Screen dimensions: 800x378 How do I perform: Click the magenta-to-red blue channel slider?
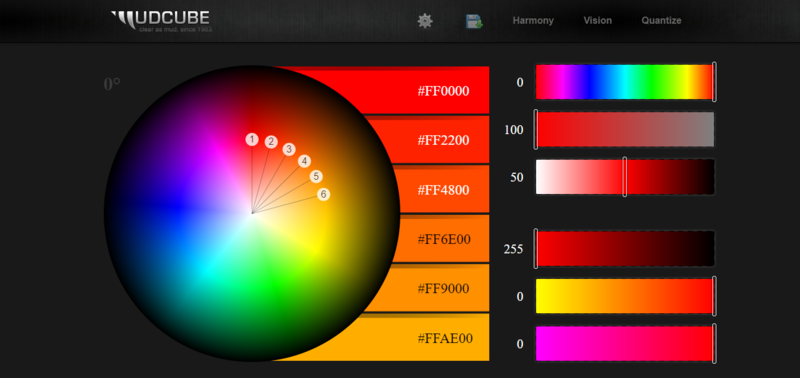pos(625,344)
